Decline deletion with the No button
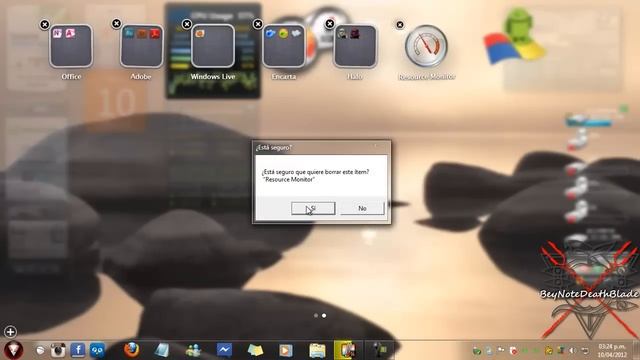Image resolution: width=640 pixels, height=360 pixels. pos(362,208)
